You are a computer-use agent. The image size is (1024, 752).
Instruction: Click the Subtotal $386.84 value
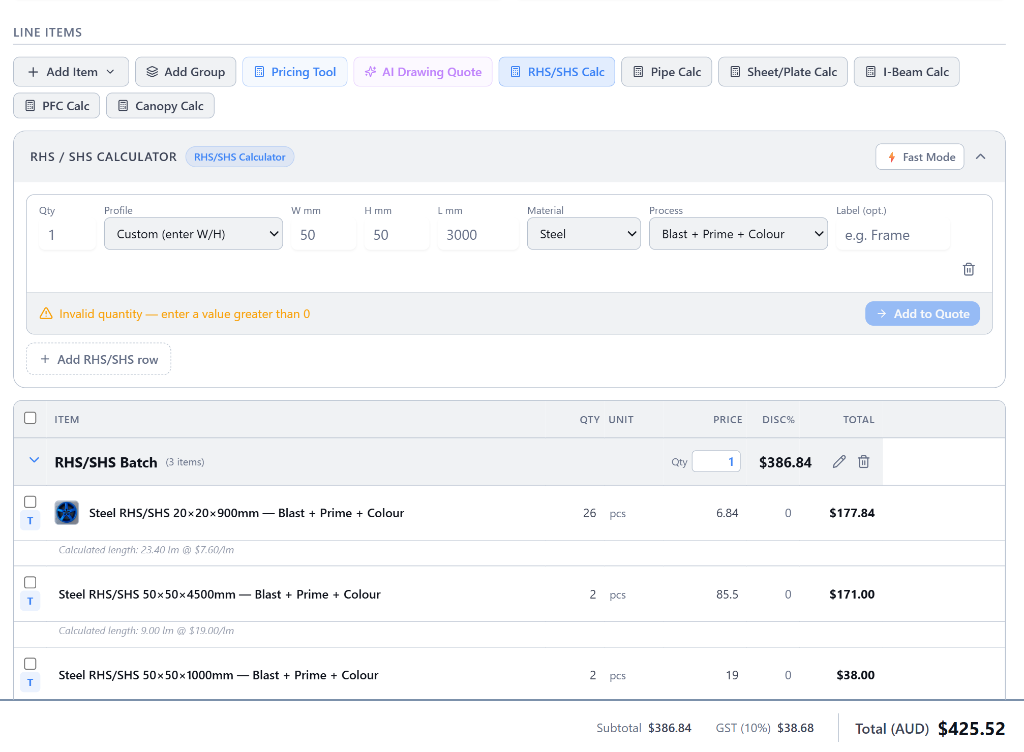click(x=669, y=728)
